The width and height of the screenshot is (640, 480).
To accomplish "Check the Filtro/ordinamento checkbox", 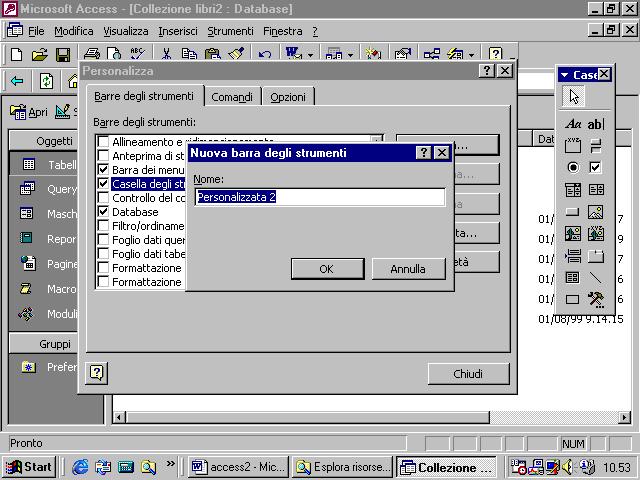I will tap(103, 226).
